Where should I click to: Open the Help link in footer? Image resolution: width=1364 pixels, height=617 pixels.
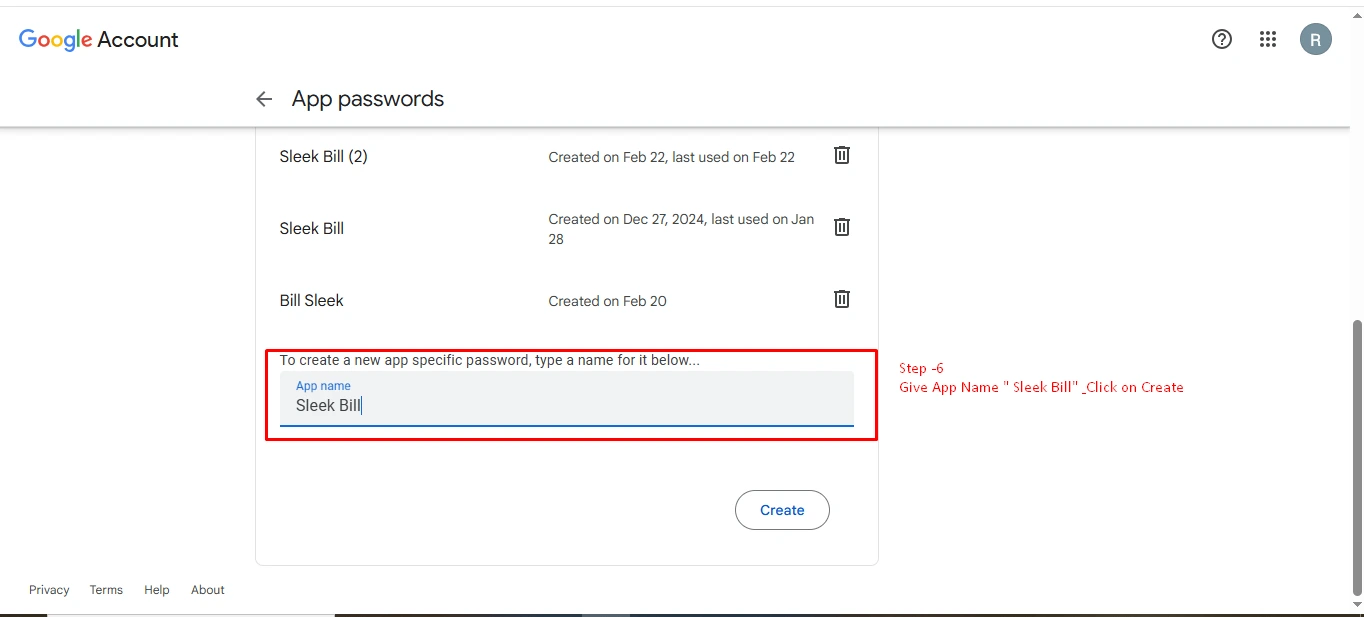point(157,590)
